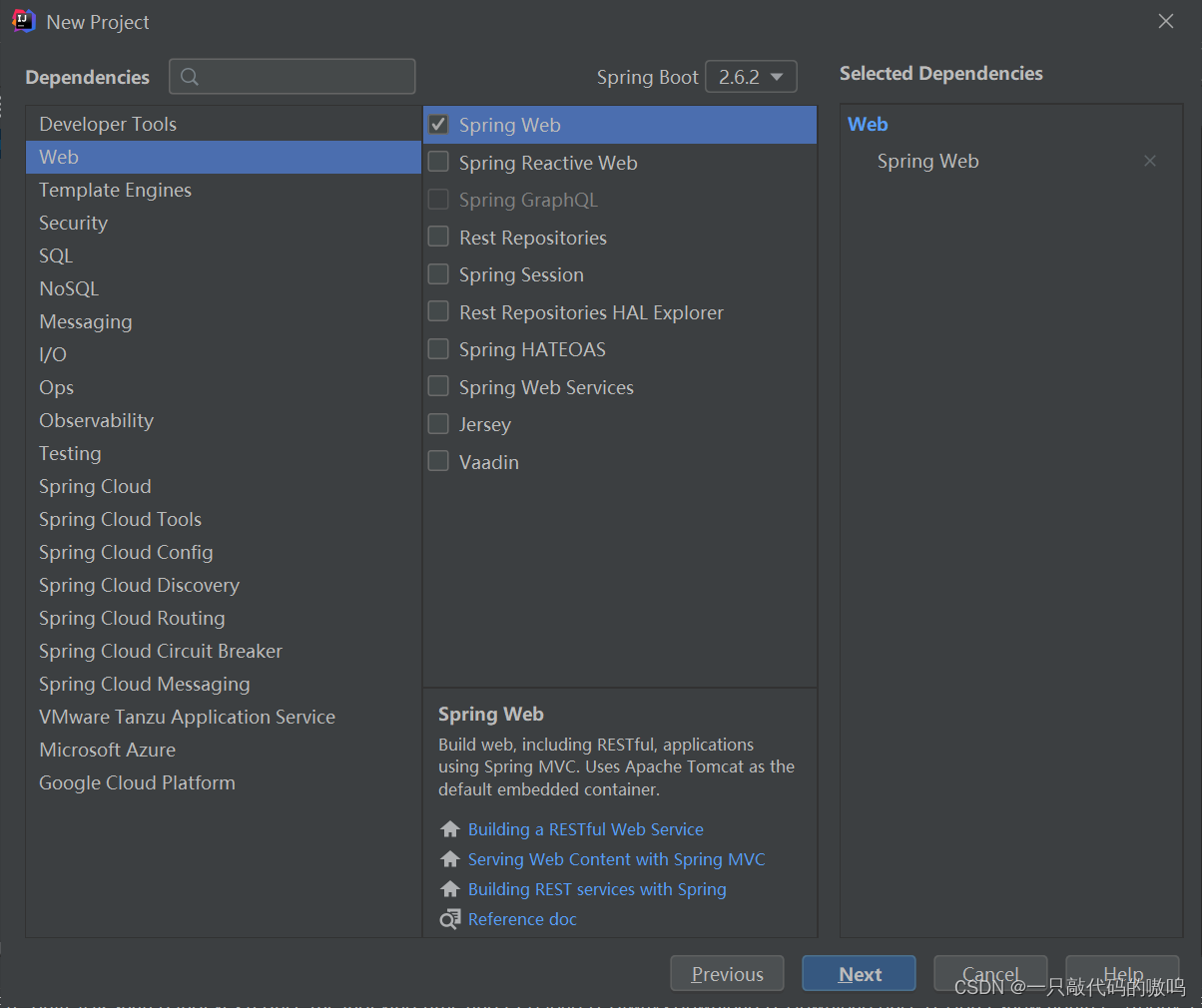Open Building REST services with Spring link
This screenshot has width=1202, height=1008.
(597, 889)
